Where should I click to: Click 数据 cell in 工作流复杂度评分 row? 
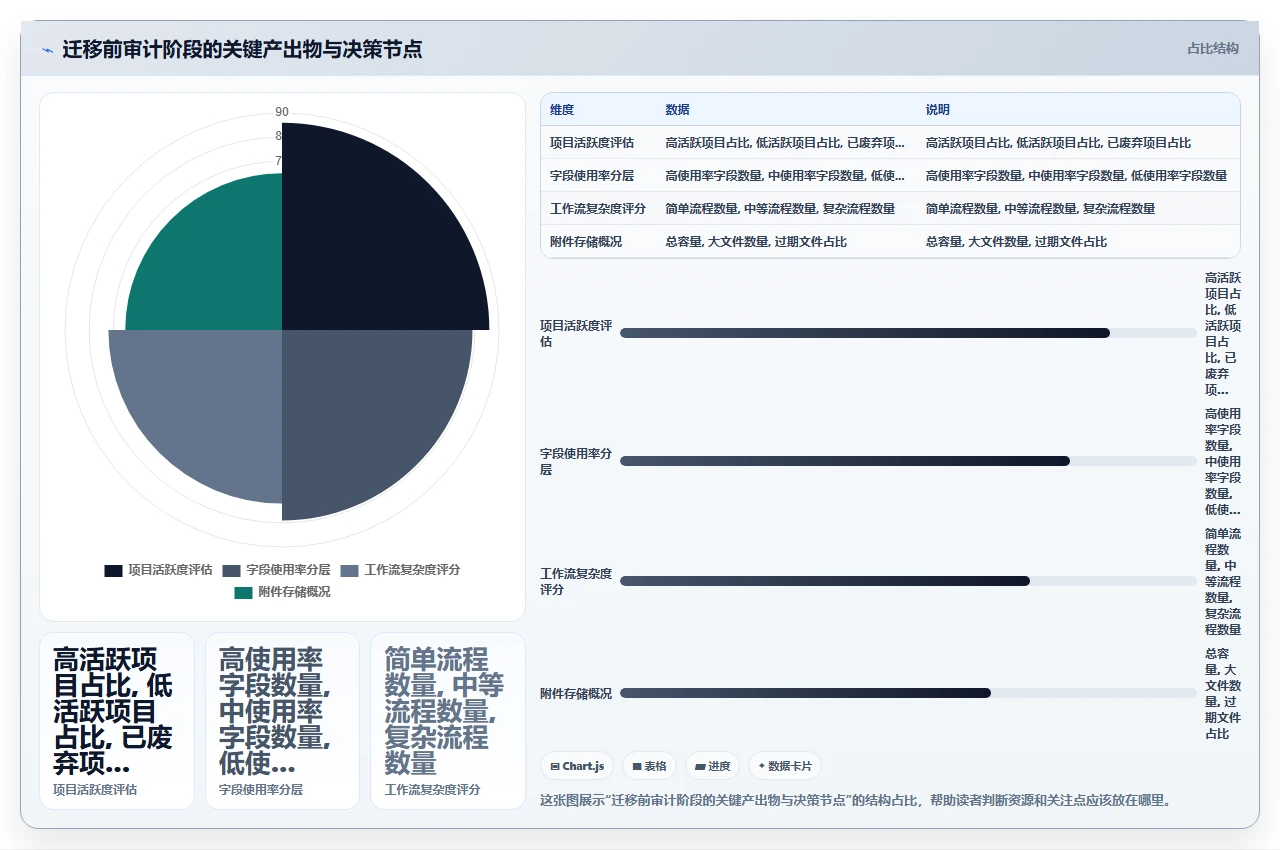[x=785, y=209]
